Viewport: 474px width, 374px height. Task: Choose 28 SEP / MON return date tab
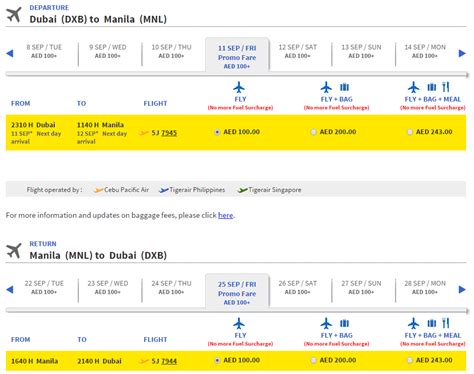[x=425, y=287]
